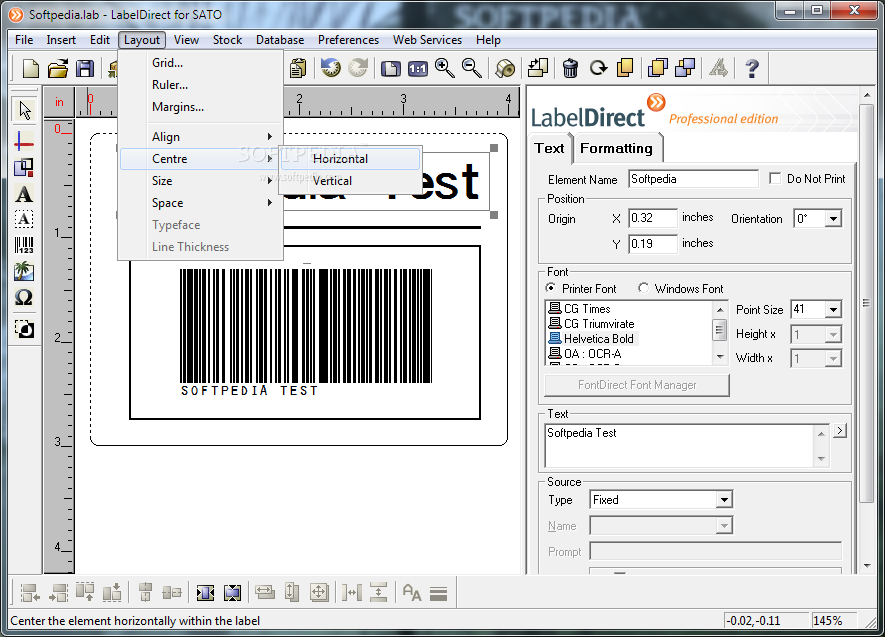885x637 pixels.
Task: Open the Source Name dropdown
Action: click(724, 525)
